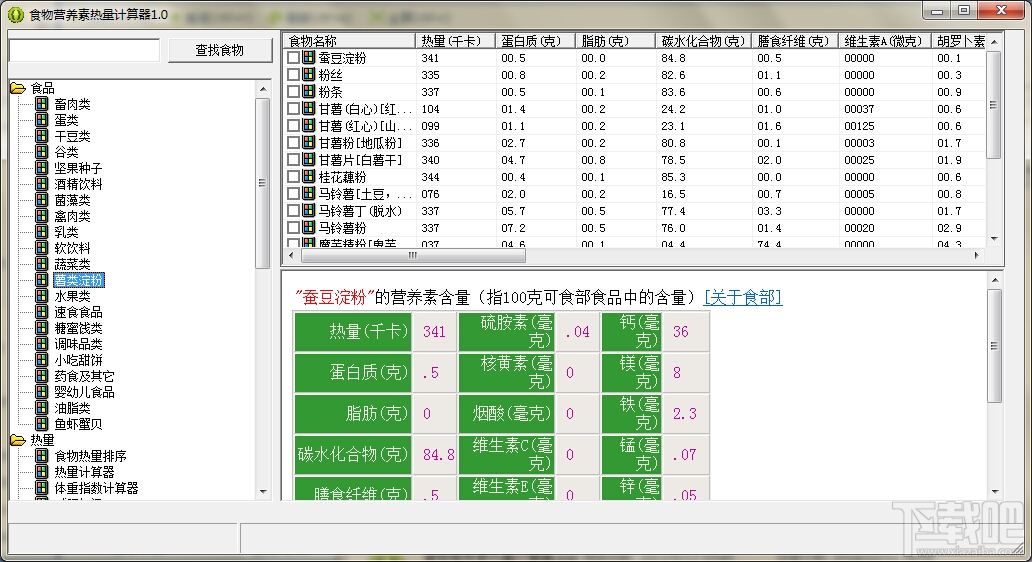
Task: Click the 坚果种子 category icon
Action: (x=41, y=168)
